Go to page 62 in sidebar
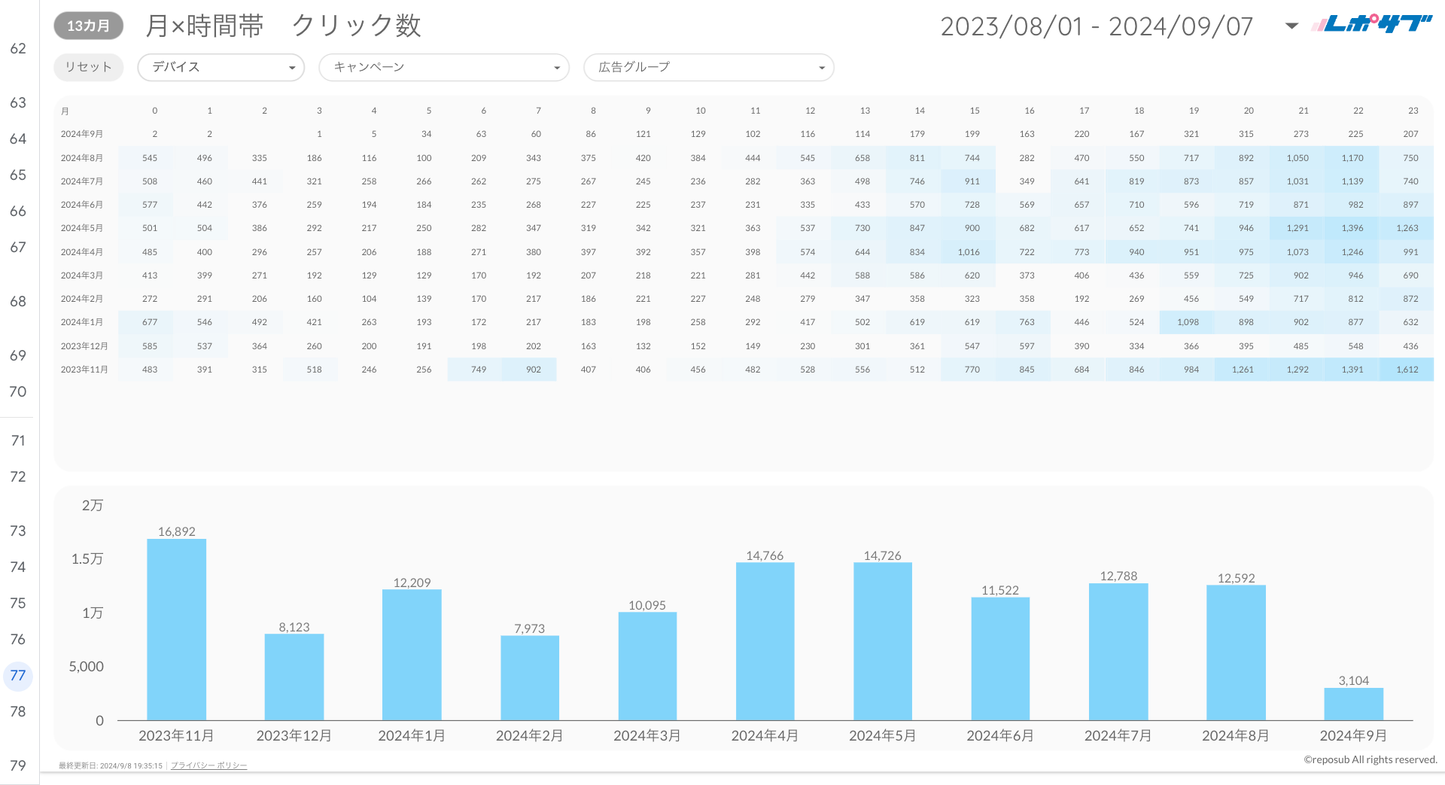Viewport: 1445px width, 785px height. point(18,48)
